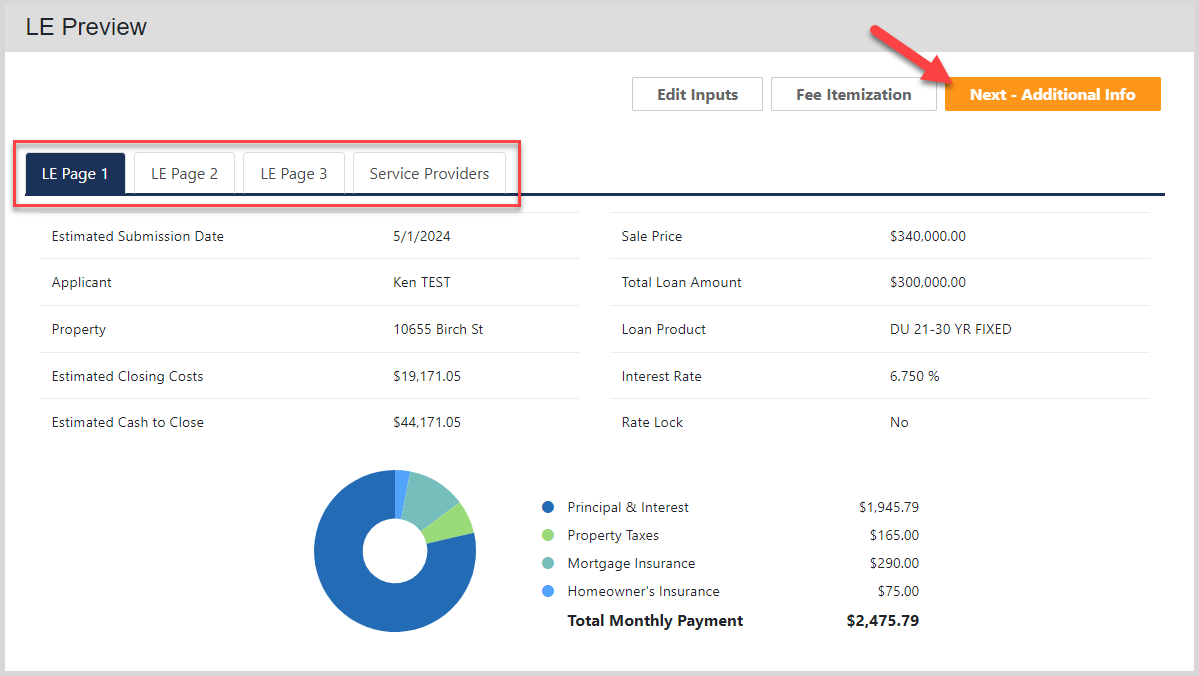This screenshot has height=676, width=1199.
Task: Select the Interest Rate label
Action: click(x=661, y=376)
